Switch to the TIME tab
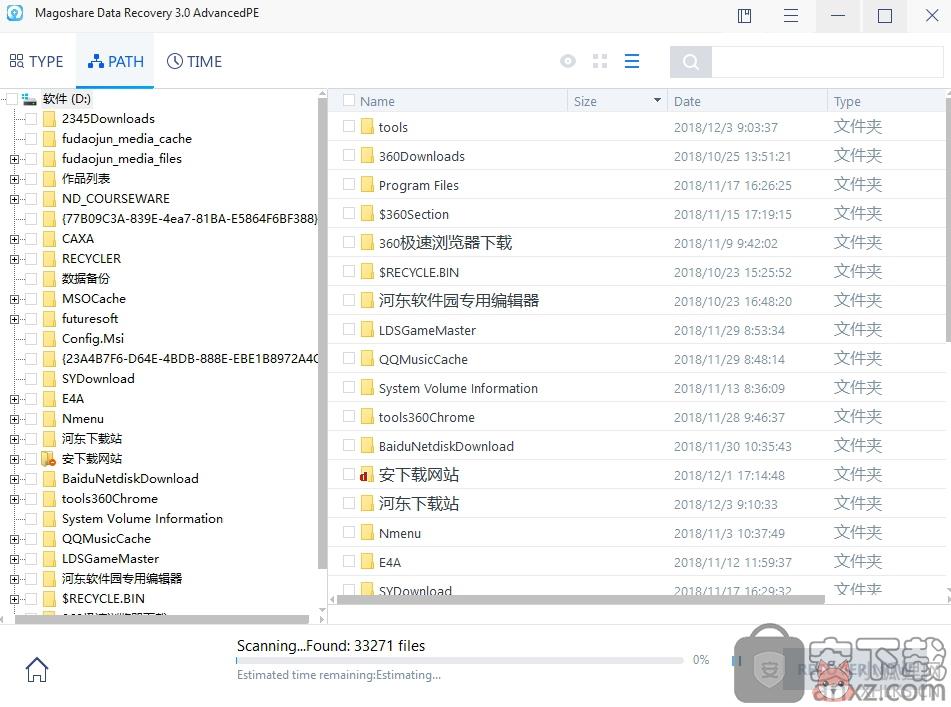Screen dimensions: 951x707 (x=194, y=61)
